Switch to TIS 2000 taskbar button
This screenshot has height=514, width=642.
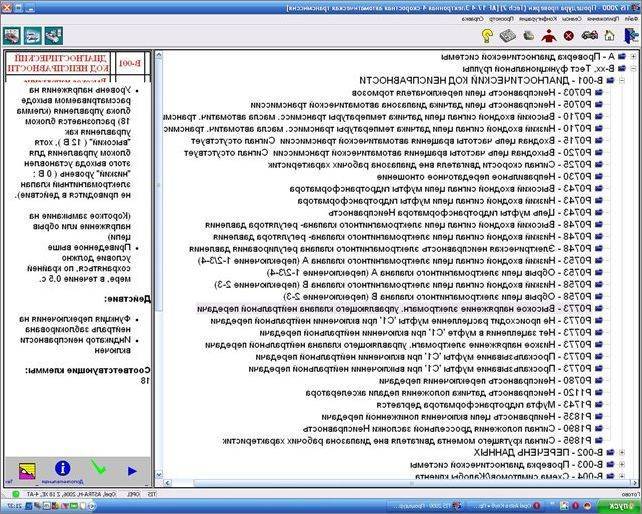pyautogui.click(x=424, y=507)
